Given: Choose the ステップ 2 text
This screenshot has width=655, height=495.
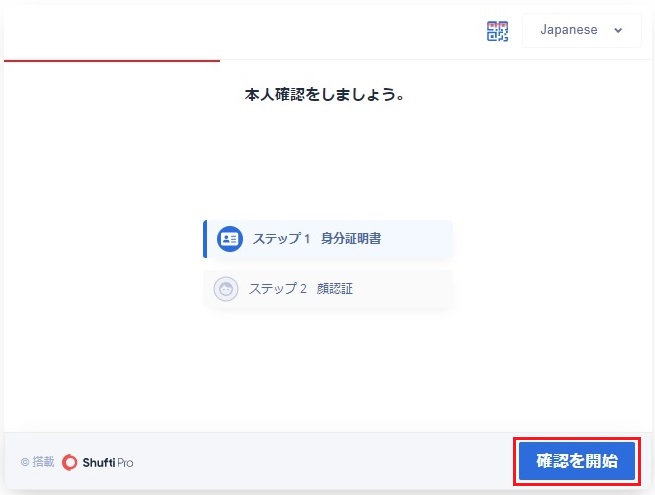Looking at the screenshot, I should pyautogui.click(x=277, y=289).
